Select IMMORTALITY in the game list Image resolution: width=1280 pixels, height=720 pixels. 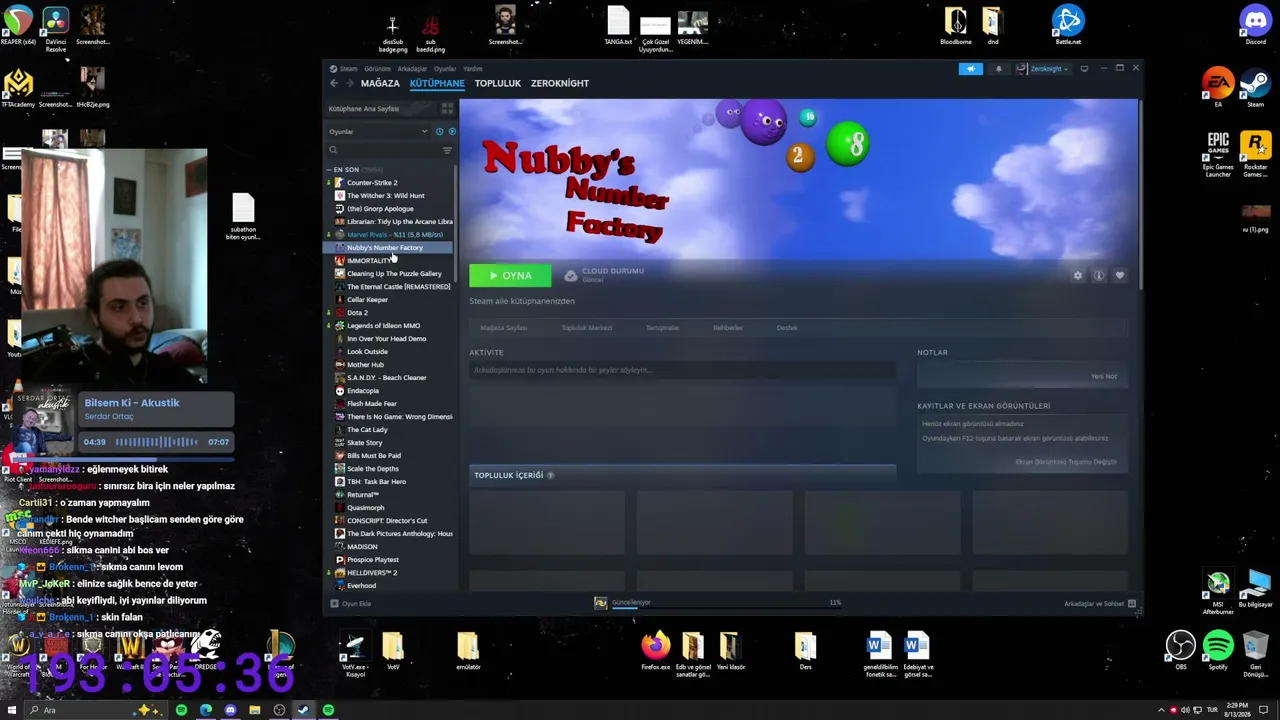pyautogui.click(x=368, y=261)
